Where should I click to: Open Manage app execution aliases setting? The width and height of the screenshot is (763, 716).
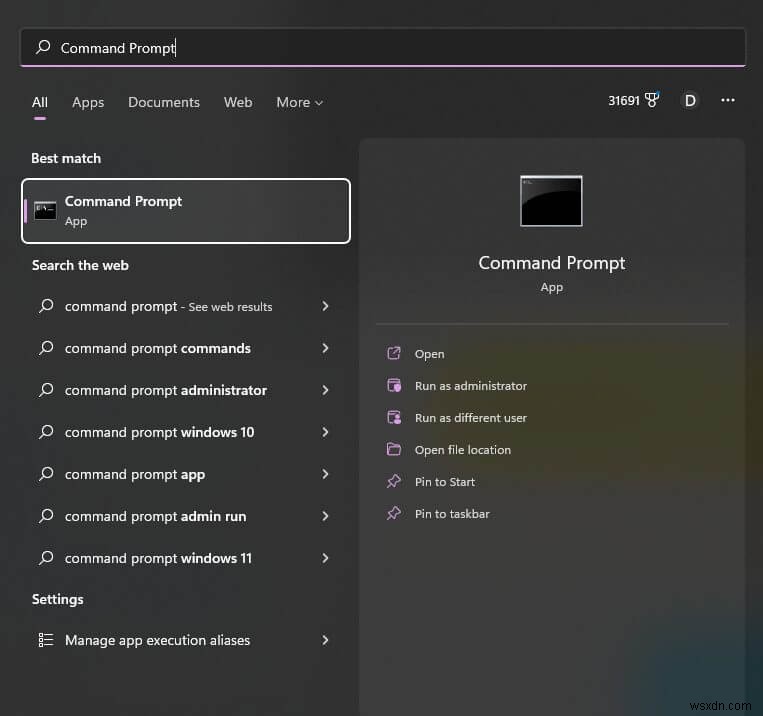coord(157,640)
